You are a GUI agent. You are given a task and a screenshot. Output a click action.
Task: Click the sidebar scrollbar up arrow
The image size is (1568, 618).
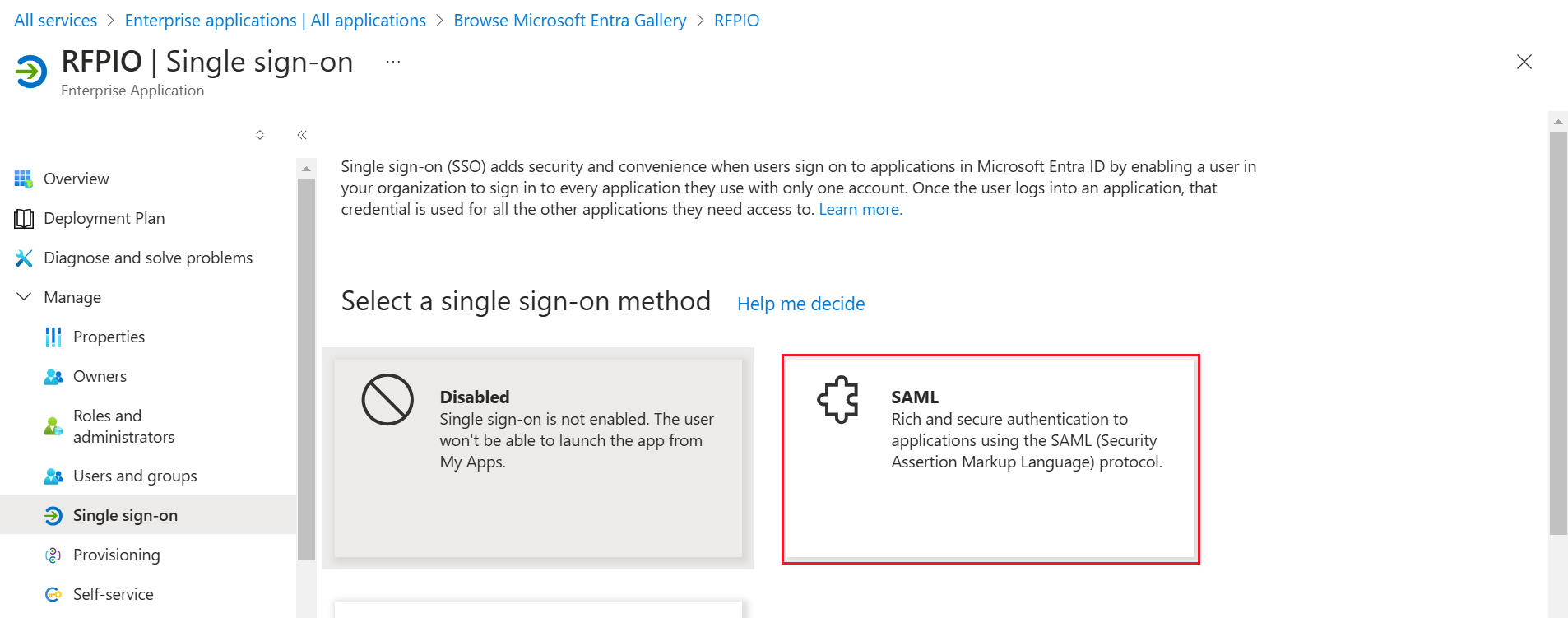pyautogui.click(x=306, y=169)
